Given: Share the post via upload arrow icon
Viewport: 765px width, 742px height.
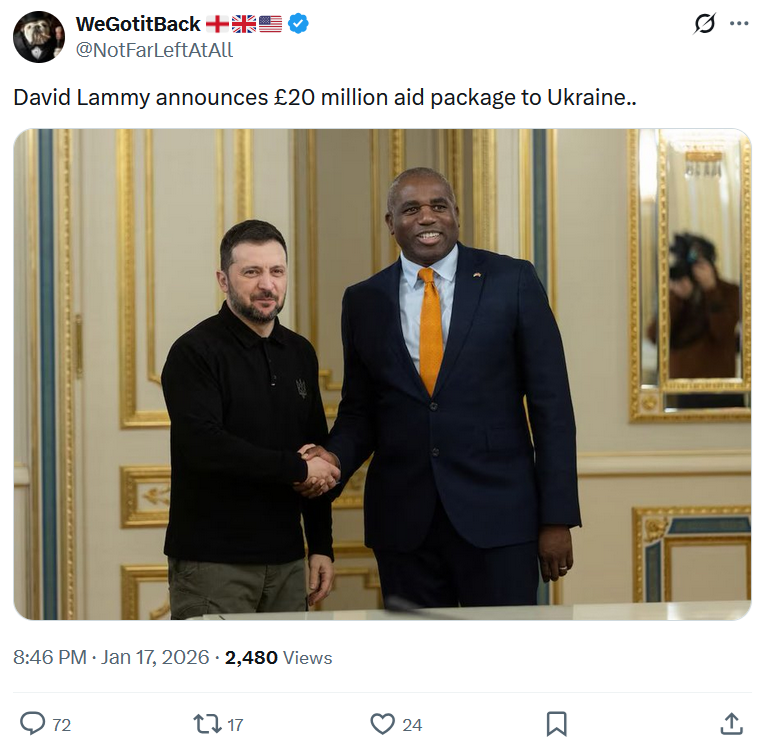Looking at the screenshot, I should pos(731,724).
